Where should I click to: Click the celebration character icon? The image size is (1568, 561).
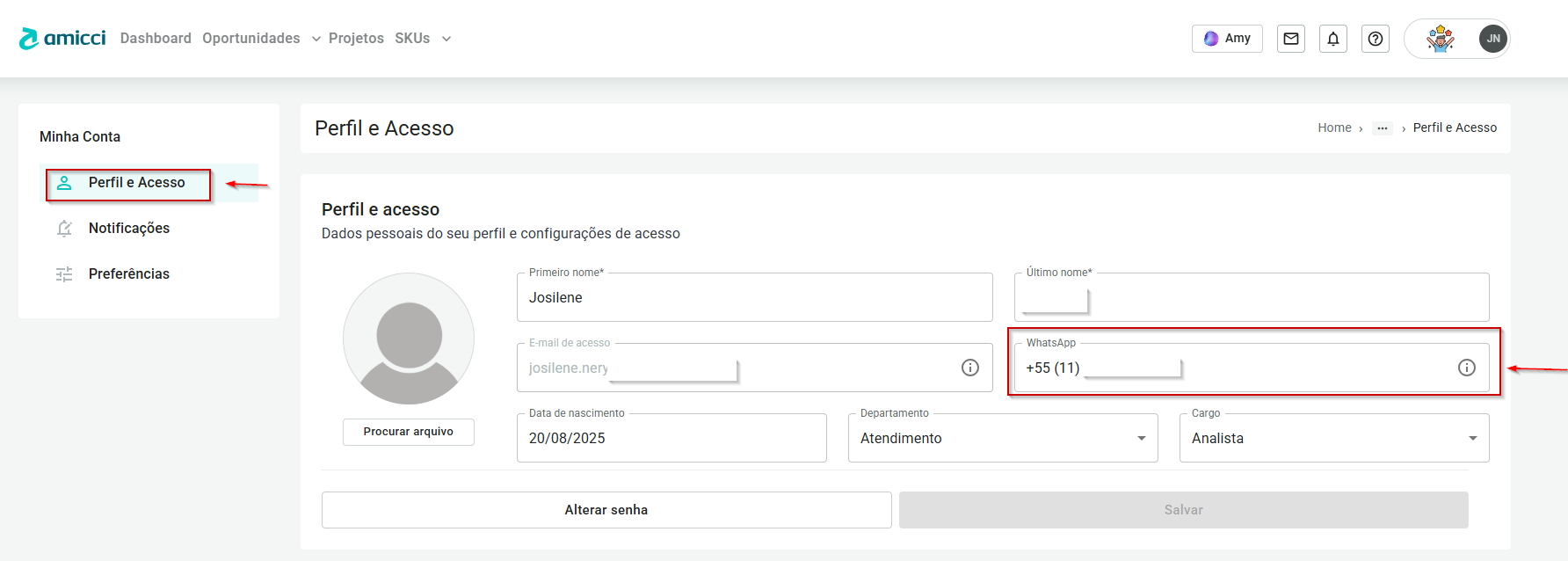click(1440, 39)
